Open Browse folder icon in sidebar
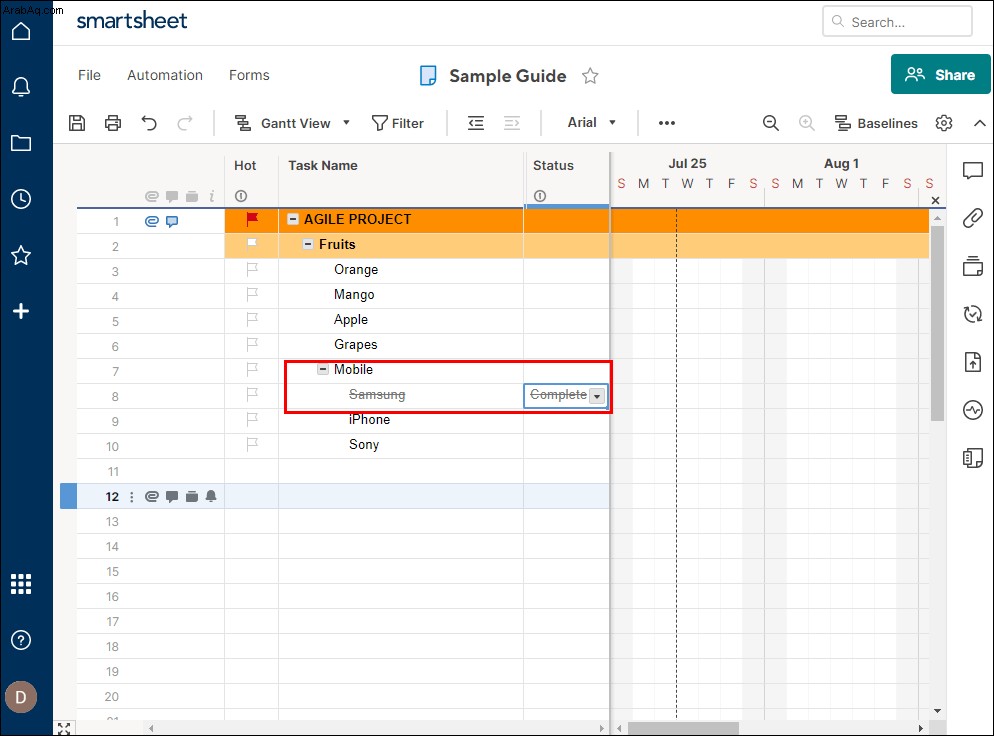994x736 pixels. 21,143
